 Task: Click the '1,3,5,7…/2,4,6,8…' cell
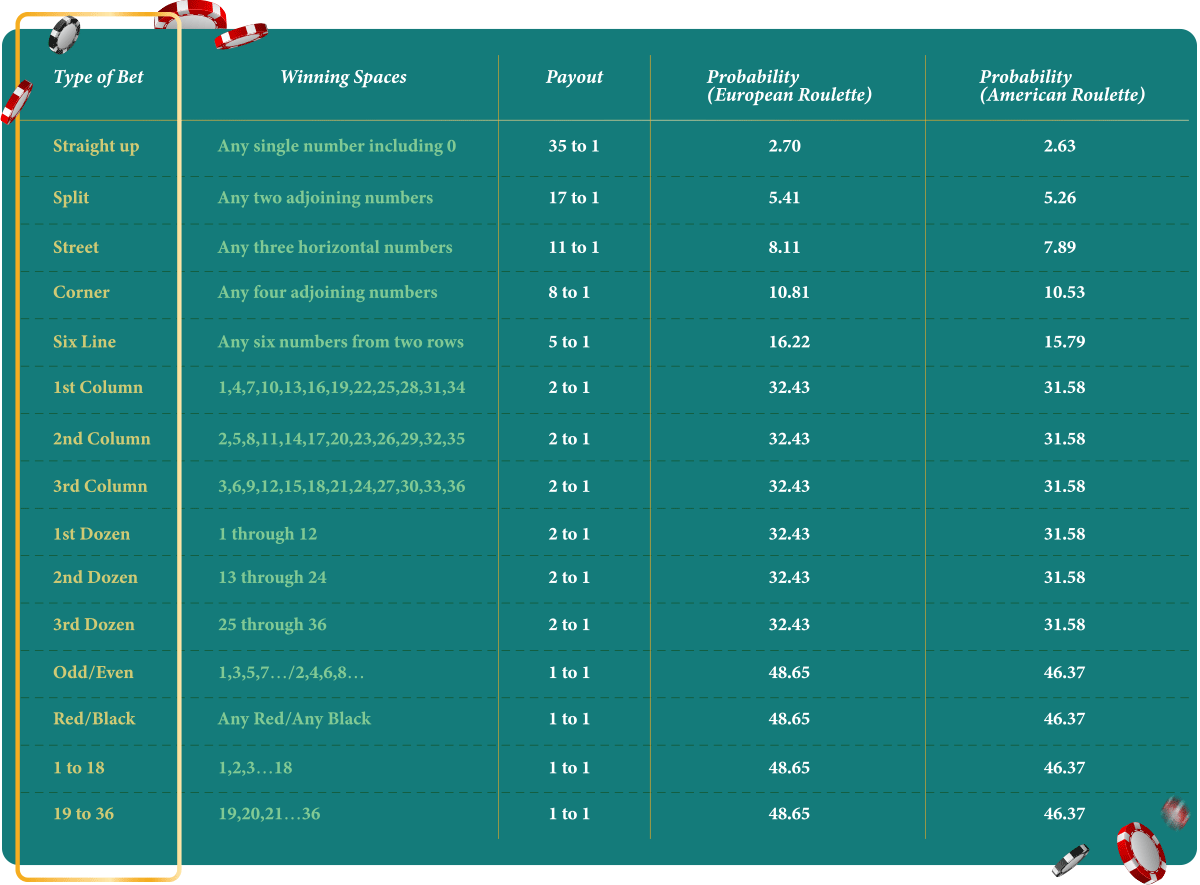(291, 672)
